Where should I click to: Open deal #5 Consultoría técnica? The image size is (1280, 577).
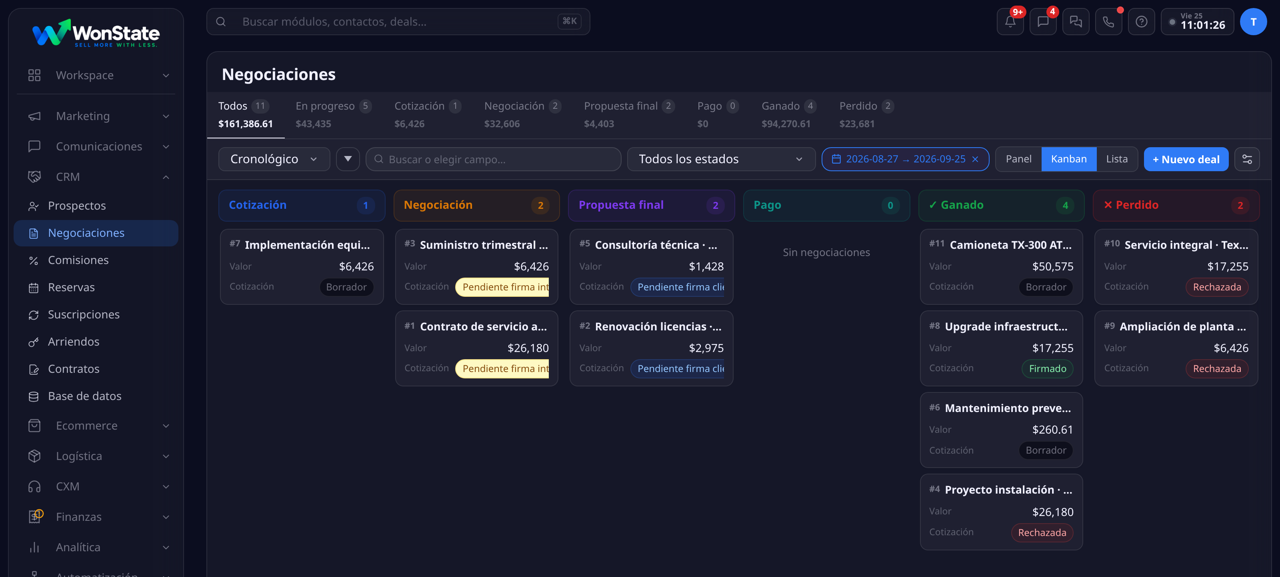[x=652, y=267]
